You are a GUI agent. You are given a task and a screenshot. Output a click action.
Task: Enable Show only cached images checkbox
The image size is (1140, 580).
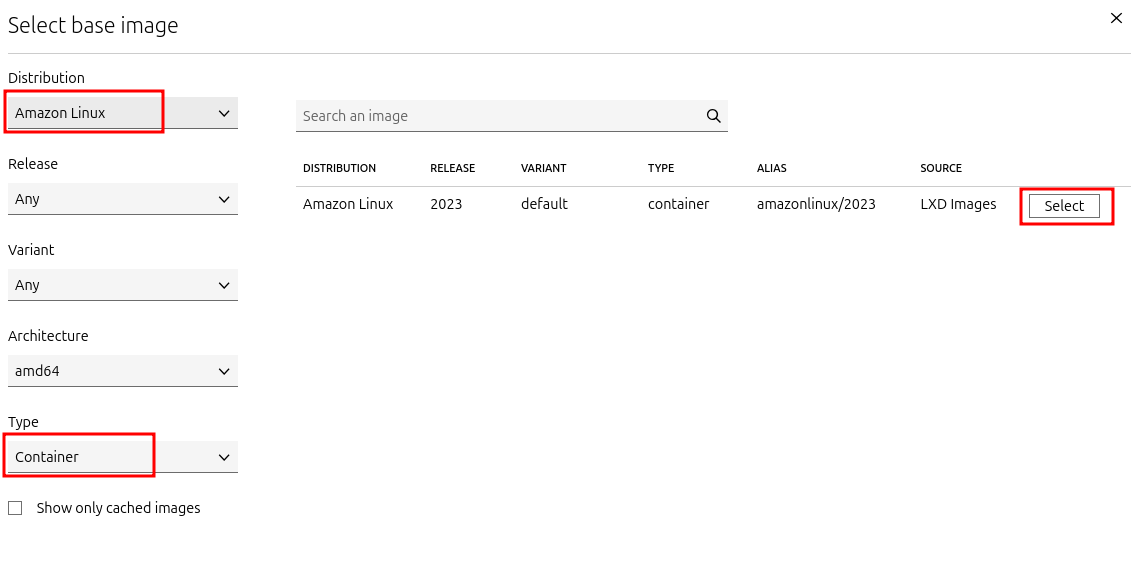[x=15, y=508]
